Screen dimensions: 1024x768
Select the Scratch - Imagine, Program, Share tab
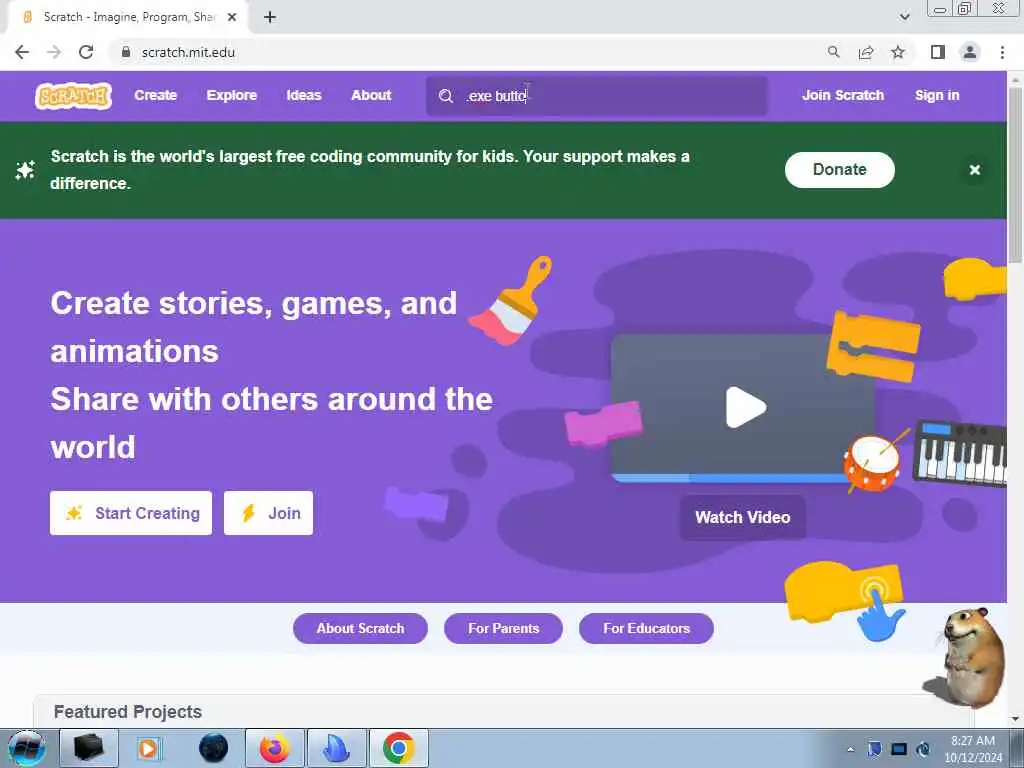point(127,17)
